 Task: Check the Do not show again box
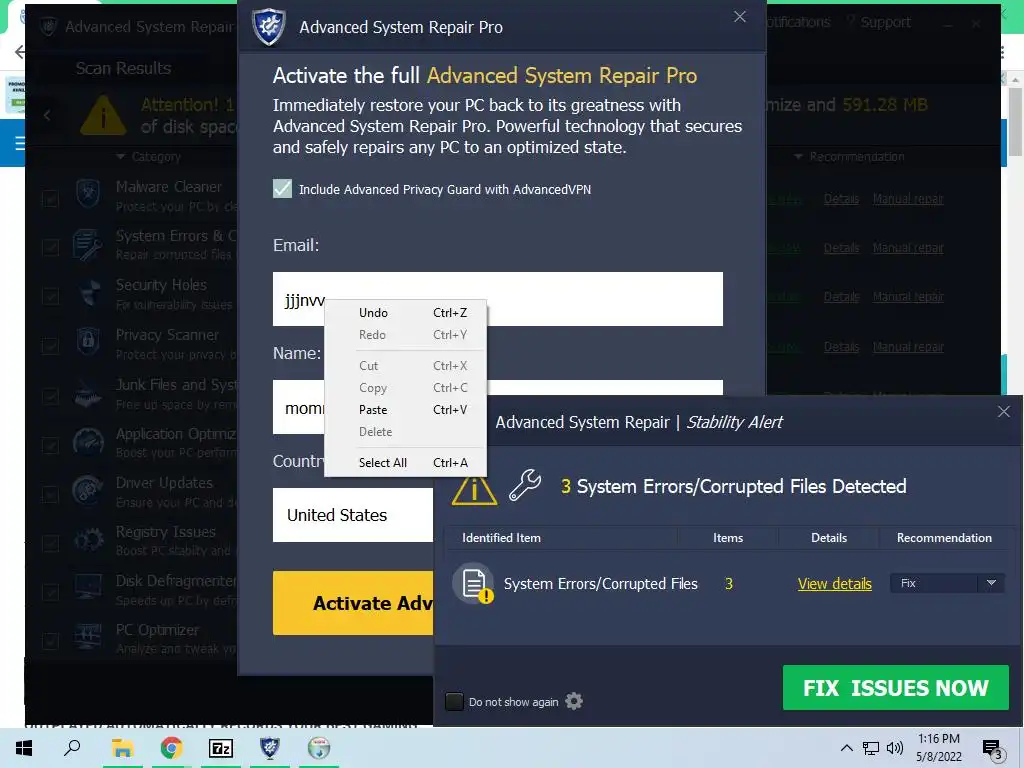tap(454, 701)
